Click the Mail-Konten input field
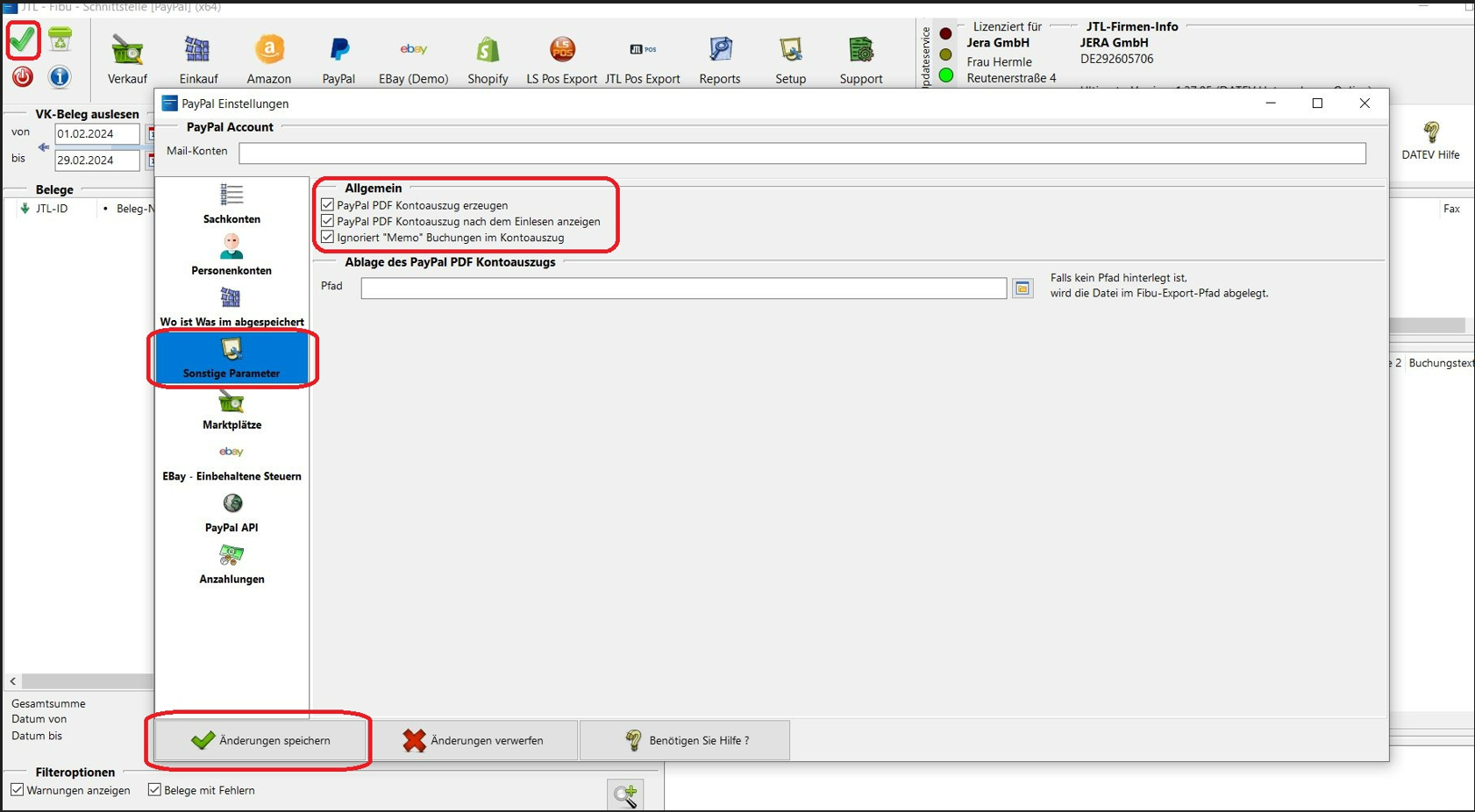 [802, 153]
